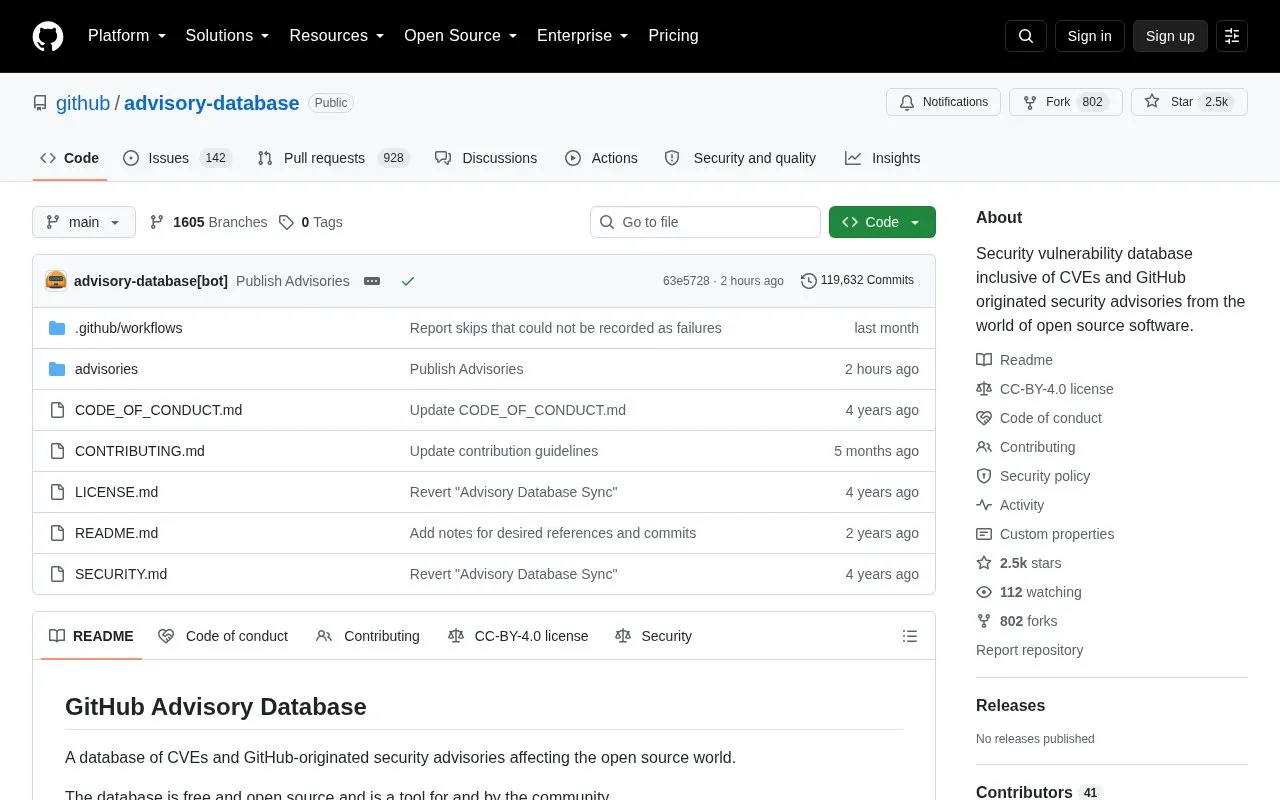Image resolution: width=1280 pixels, height=800 pixels.
Task: Expand the Resources dropdown
Action: (337, 36)
